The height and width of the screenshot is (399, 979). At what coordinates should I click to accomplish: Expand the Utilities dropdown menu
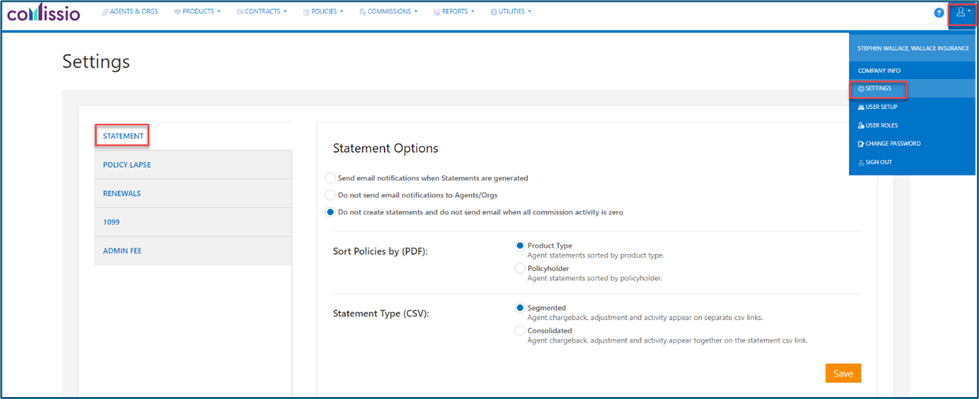coord(511,11)
